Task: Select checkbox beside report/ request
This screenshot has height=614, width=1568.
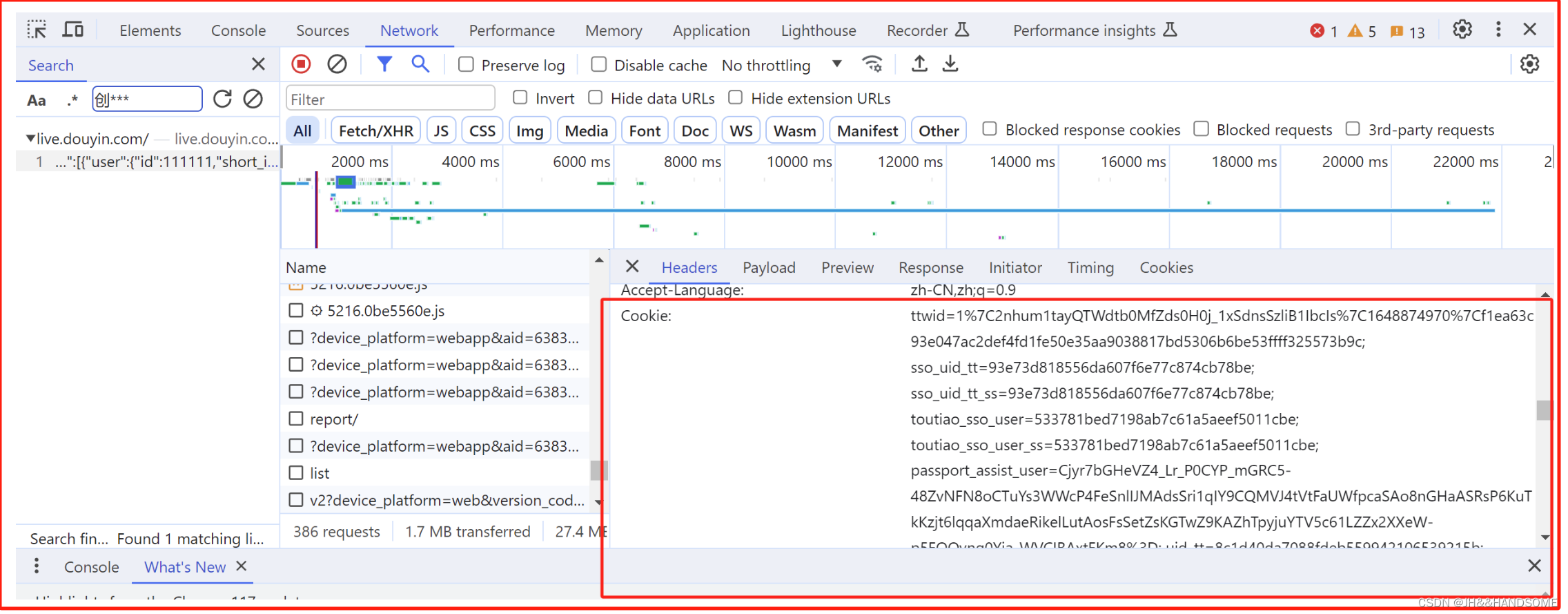Action: tap(296, 419)
